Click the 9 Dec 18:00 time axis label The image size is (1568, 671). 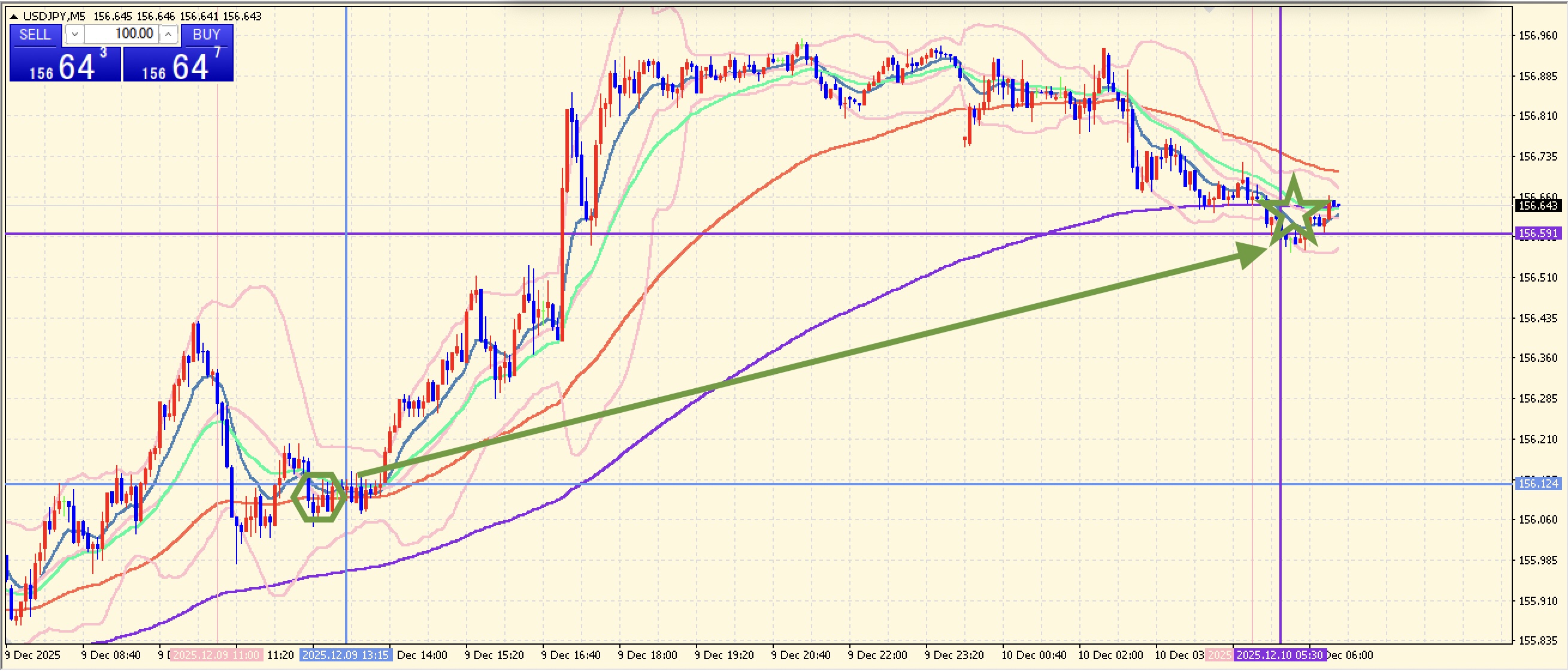click(x=647, y=655)
